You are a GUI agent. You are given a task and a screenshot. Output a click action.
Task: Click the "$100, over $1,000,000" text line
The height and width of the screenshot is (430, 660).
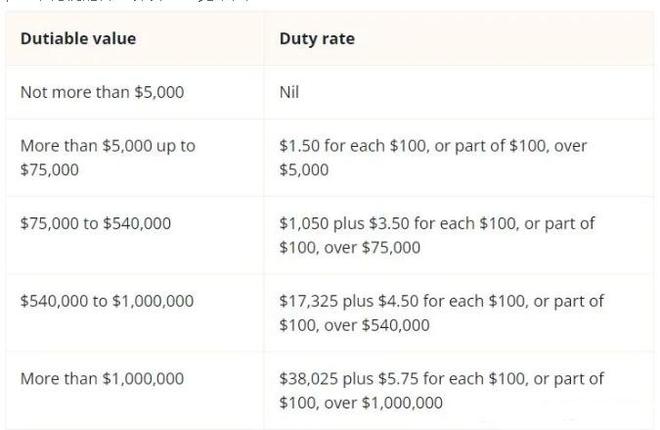pos(361,403)
